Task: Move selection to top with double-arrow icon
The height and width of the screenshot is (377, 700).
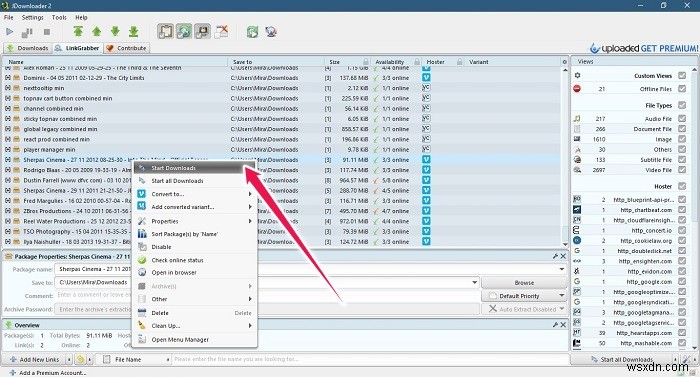Action: click(78, 31)
